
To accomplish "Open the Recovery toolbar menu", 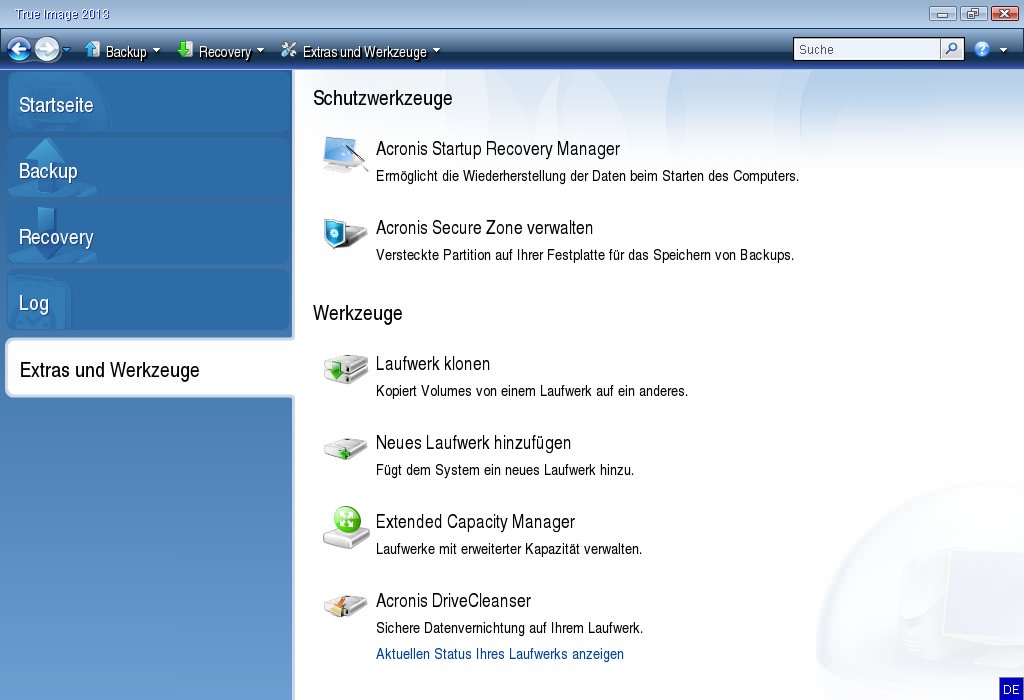I will [225, 52].
